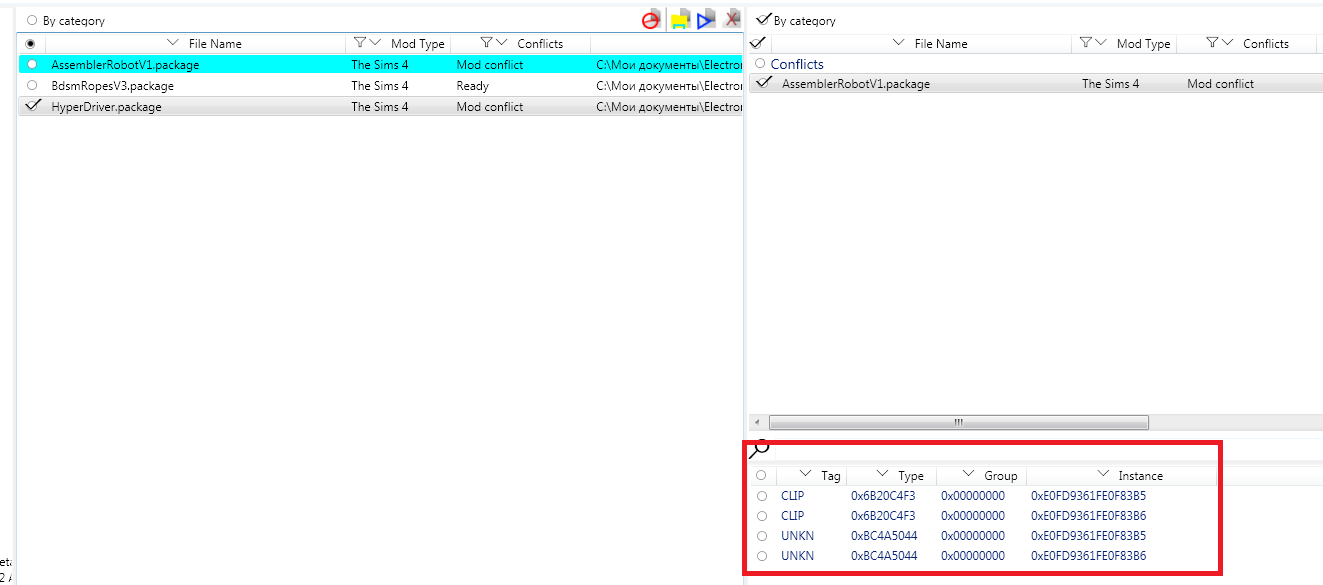
Task: Open the Type column chevron
Action: click(883, 474)
